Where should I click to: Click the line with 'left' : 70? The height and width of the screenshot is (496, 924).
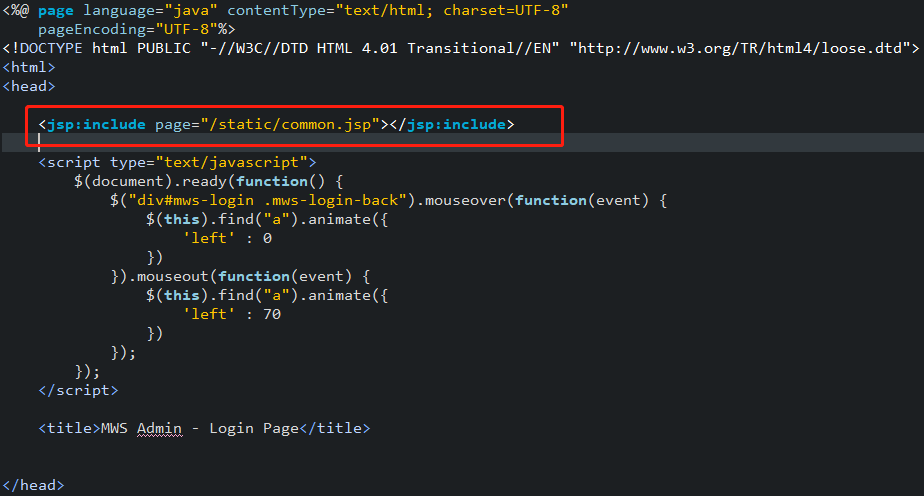(x=232, y=314)
